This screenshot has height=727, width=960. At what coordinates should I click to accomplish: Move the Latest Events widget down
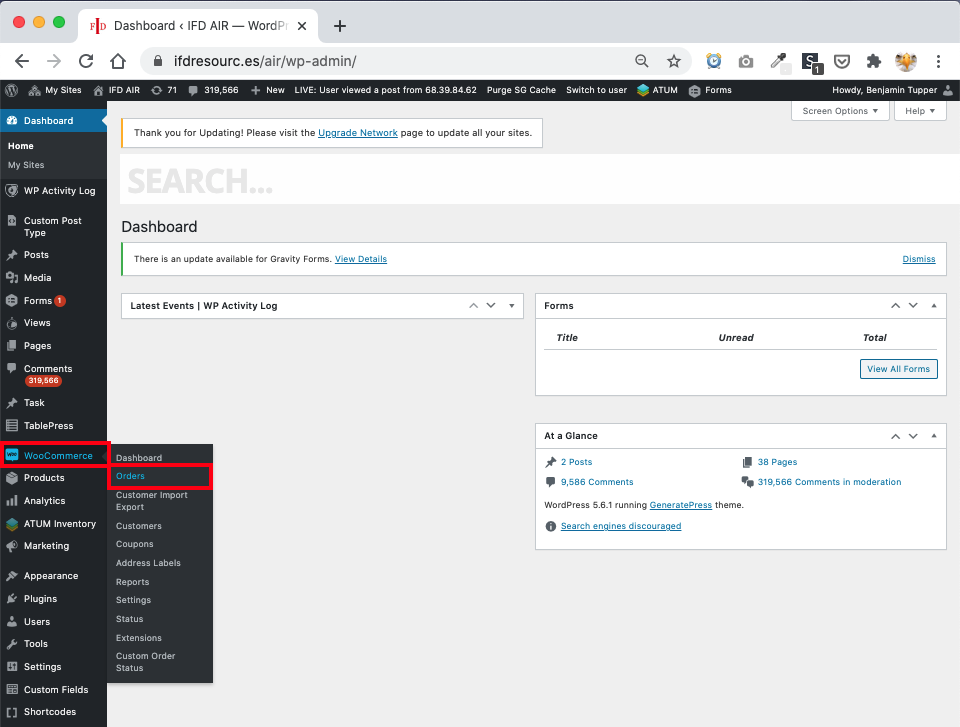click(491, 306)
